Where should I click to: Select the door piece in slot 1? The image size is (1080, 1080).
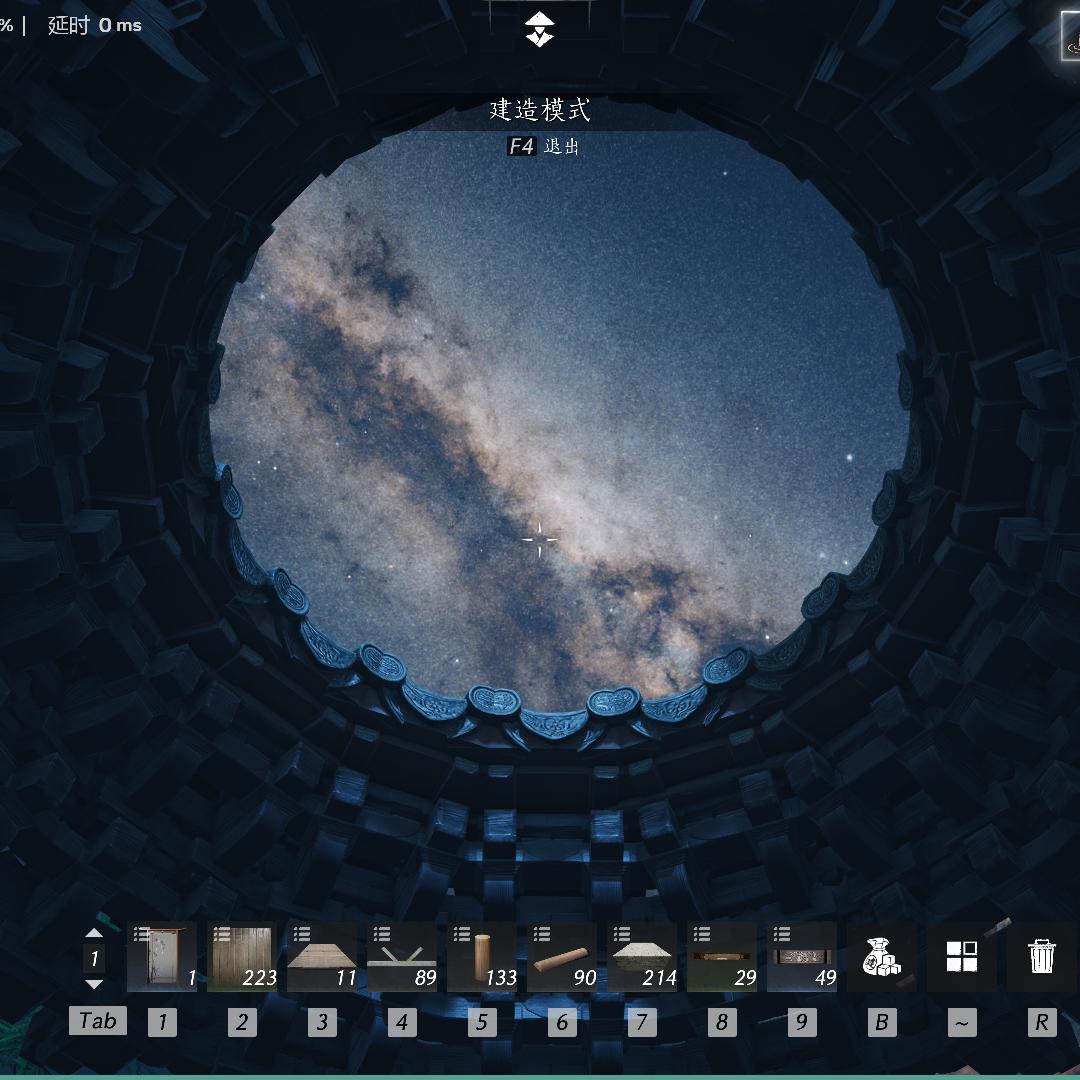tap(162, 957)
